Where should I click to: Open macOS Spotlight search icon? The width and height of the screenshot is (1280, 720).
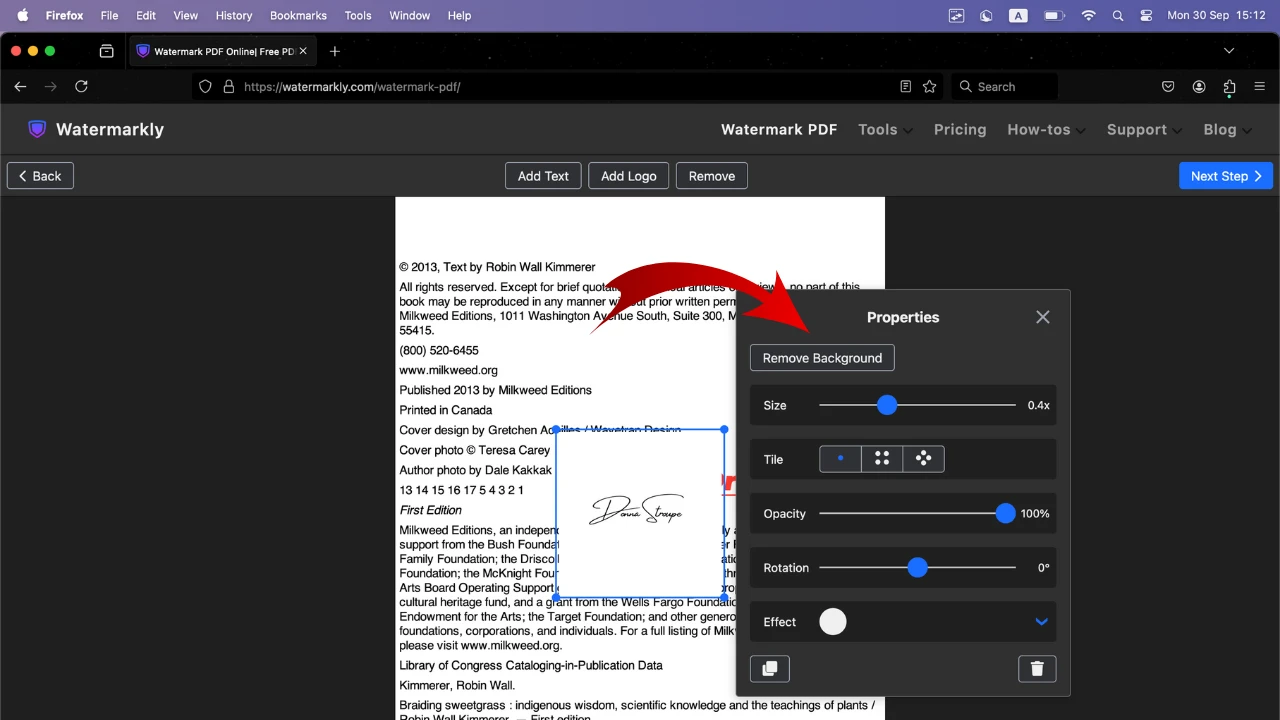tap(1118, 15)
